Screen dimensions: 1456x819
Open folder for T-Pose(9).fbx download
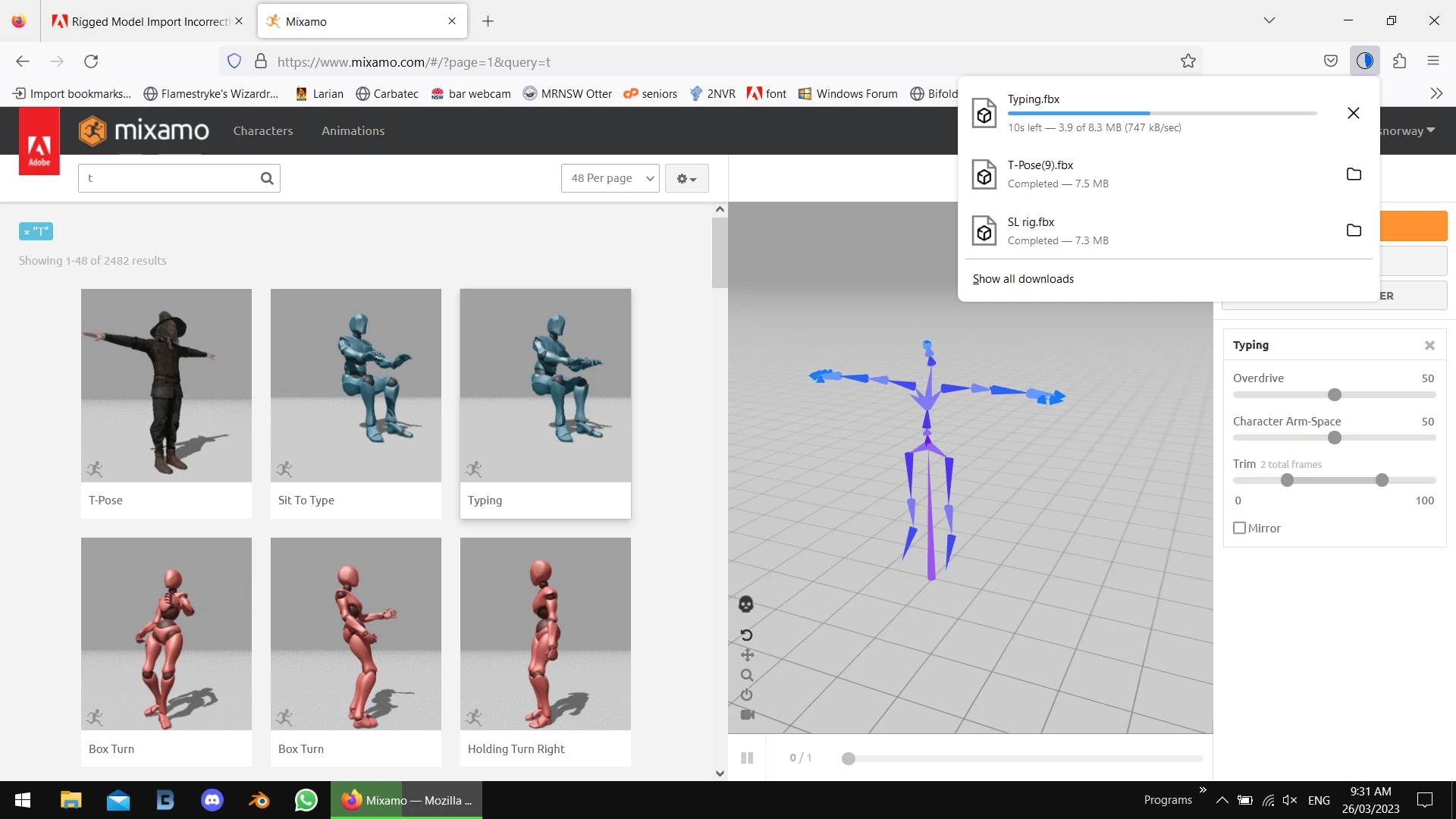tap(1354, 174)
